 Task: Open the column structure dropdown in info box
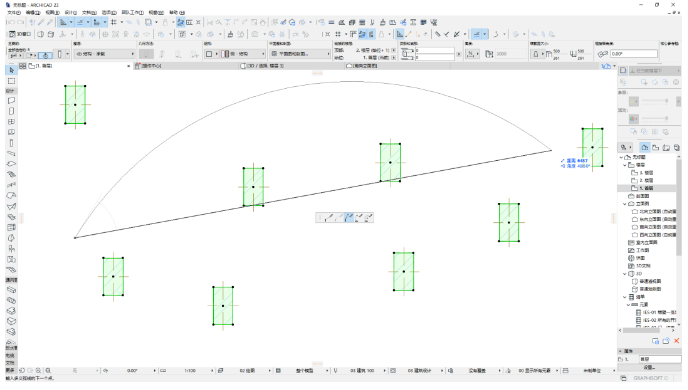[x=242, y=54]
